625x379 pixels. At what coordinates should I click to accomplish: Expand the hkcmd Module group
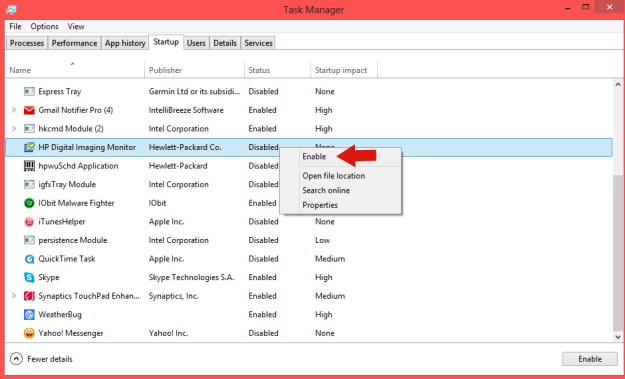[14, 129]
